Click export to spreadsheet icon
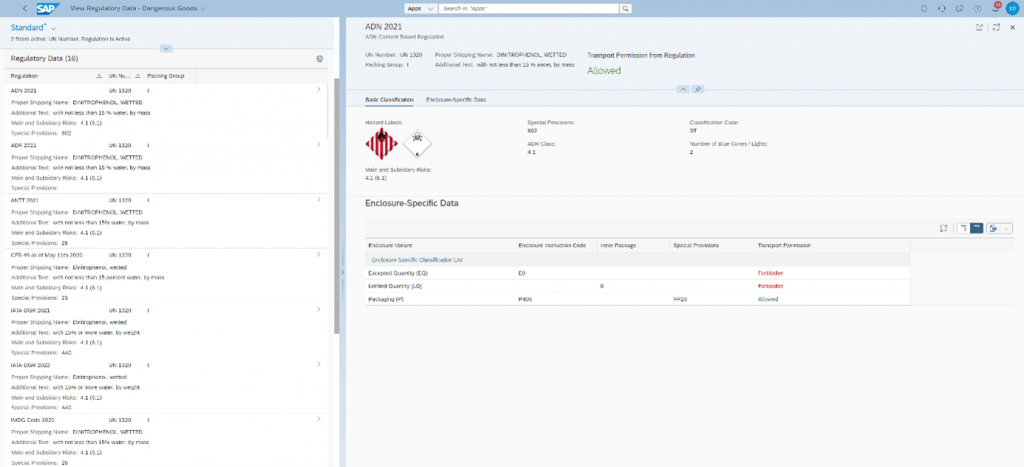The image size is (1024, 467). pyautogui.click(x=993, y=228)
